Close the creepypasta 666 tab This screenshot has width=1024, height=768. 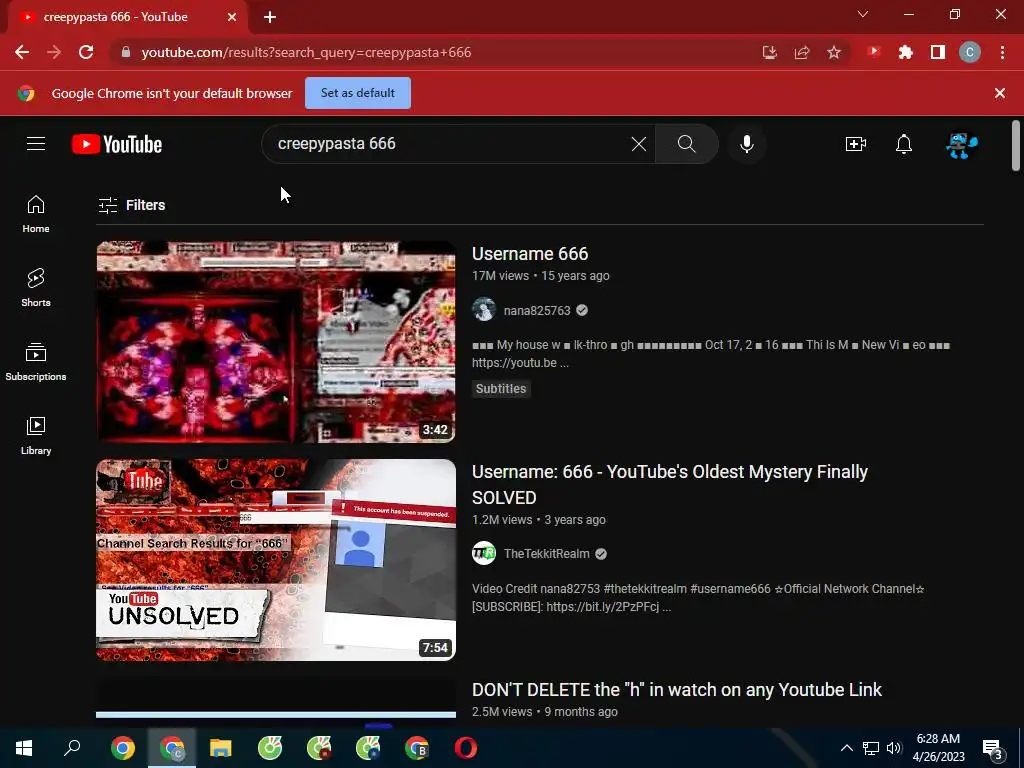pyautogui.click(x=232, y=17)
